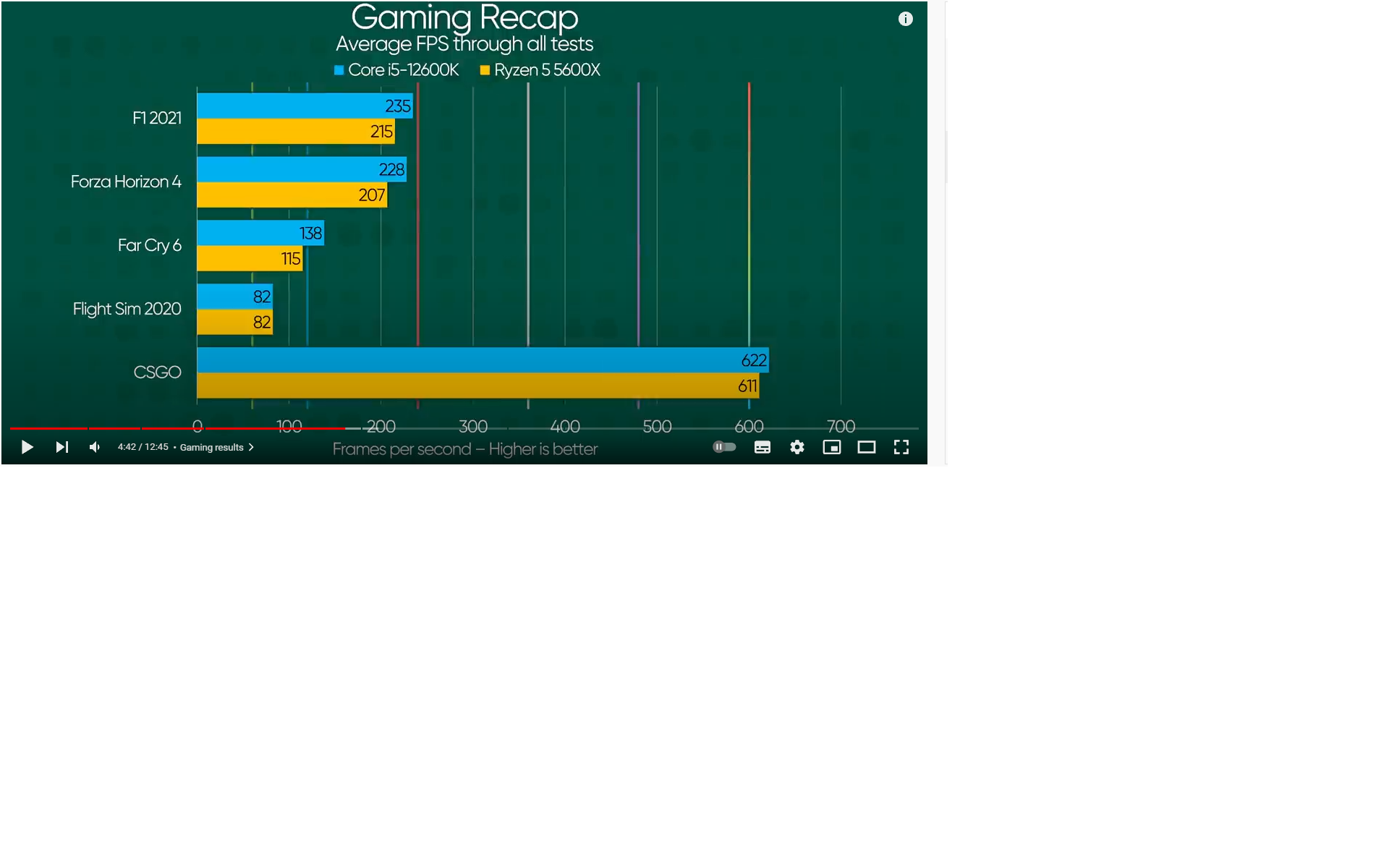Click the Gaming Recap title
The width and height of the screenshot is (1389, 868).
[464, 17]
